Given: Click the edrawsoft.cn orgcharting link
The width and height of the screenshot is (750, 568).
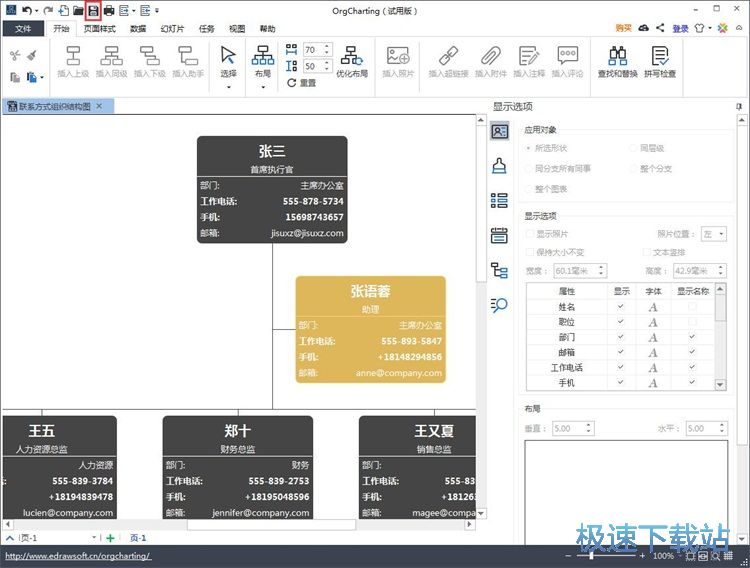Looking at the screenshot, I should (78, 556).
